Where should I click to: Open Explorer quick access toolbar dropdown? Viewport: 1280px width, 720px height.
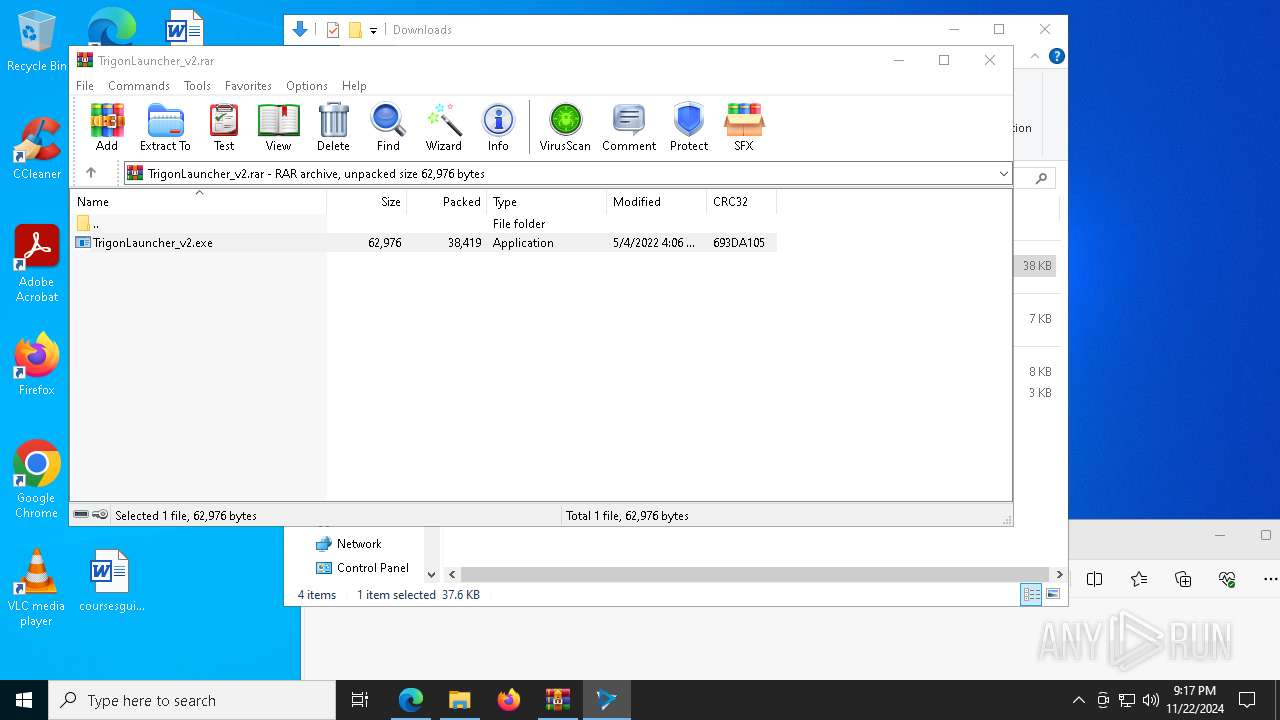click(x=373, y=31)
